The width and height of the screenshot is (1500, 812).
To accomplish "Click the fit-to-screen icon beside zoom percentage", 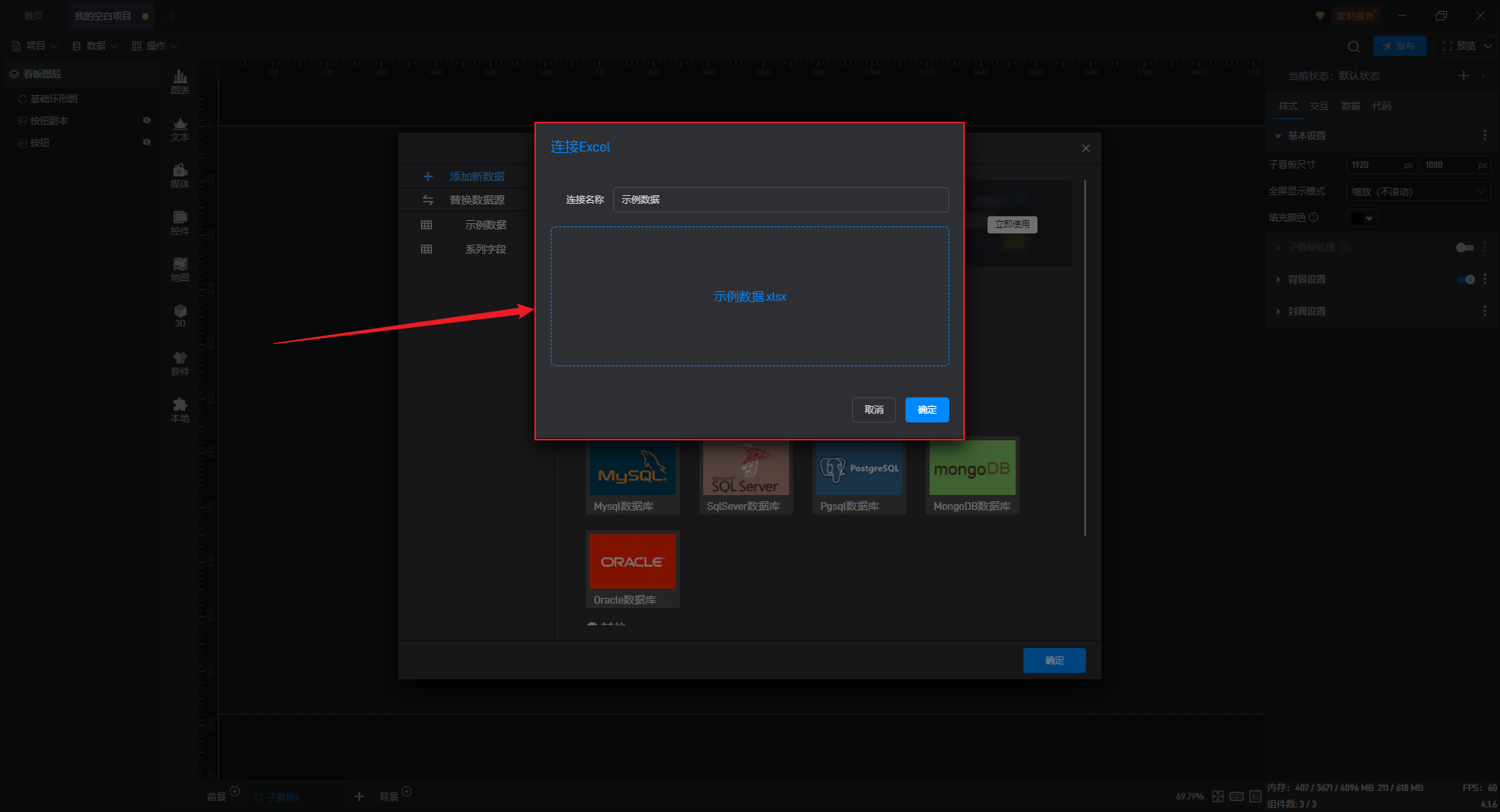I will click(1218, 796).
